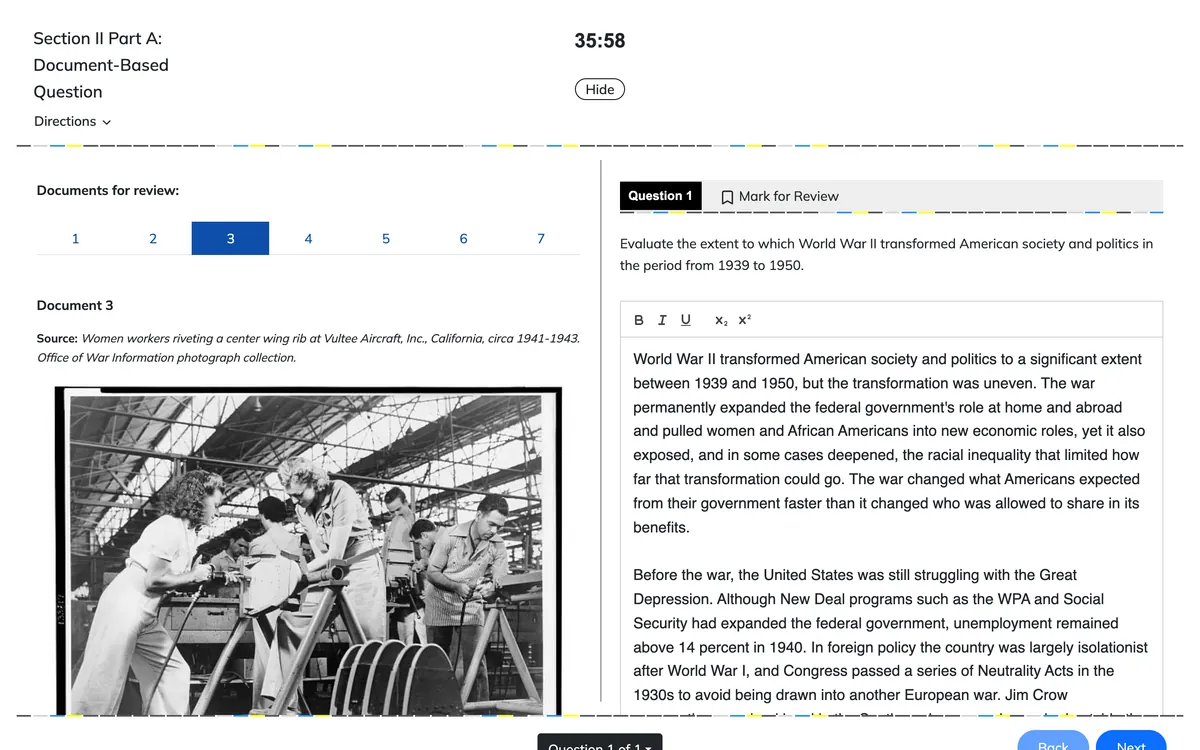Image resolution: width=1200 pixels, height=750 pixels.
Task: Click the Source citation for Document 3
Action: click(308, 348)
